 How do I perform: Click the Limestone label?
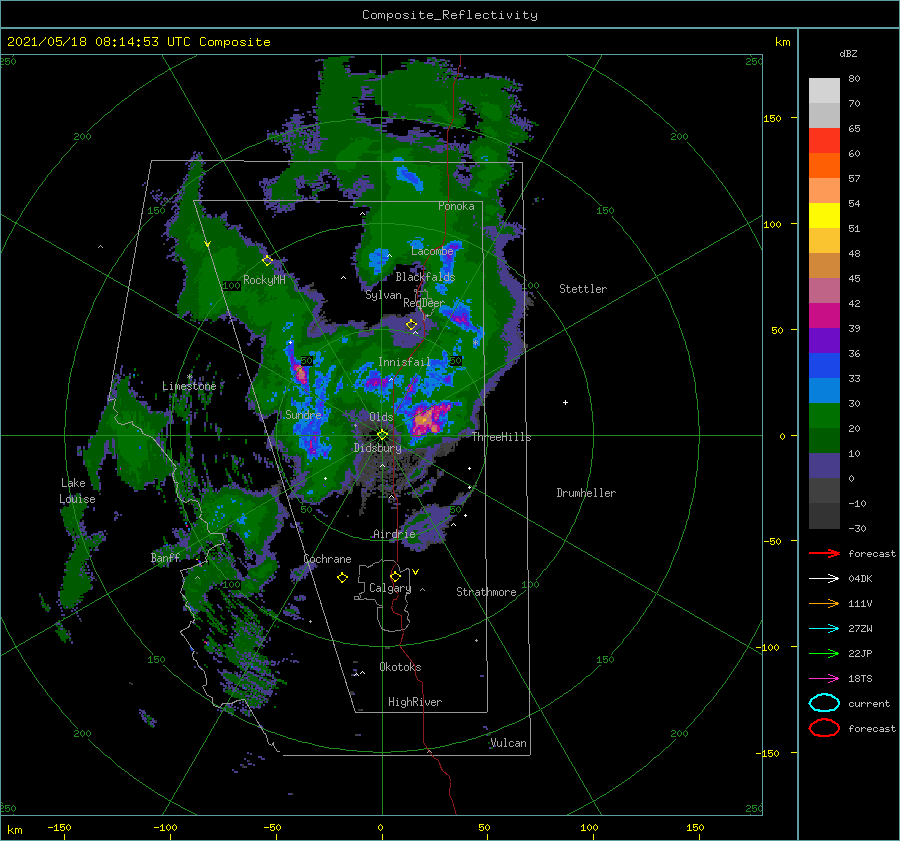(189, 386)
